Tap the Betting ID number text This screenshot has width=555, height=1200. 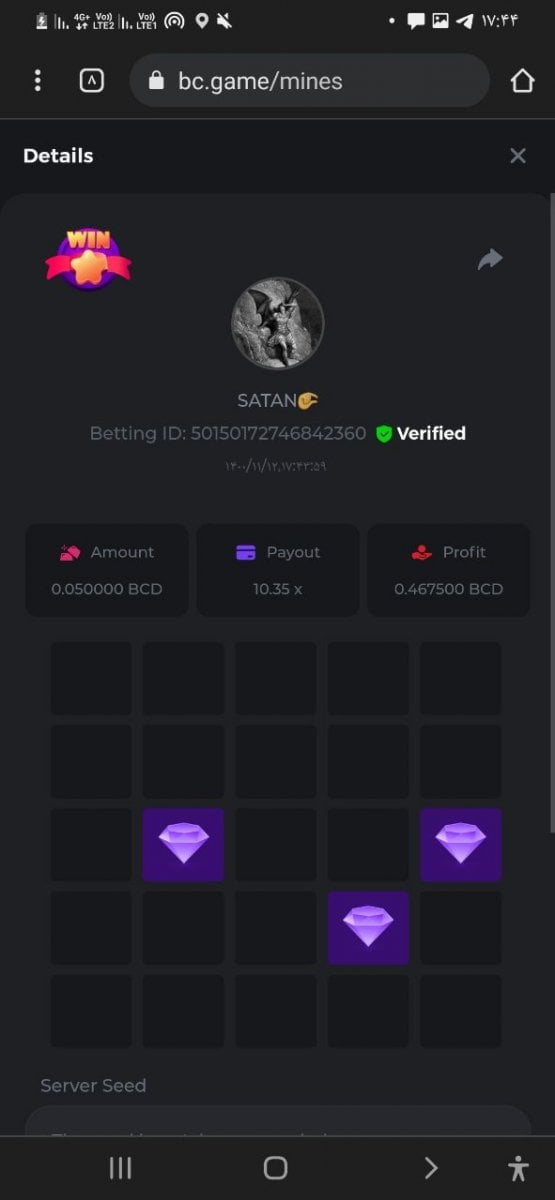pyautogui.click(x=278, y=433)
